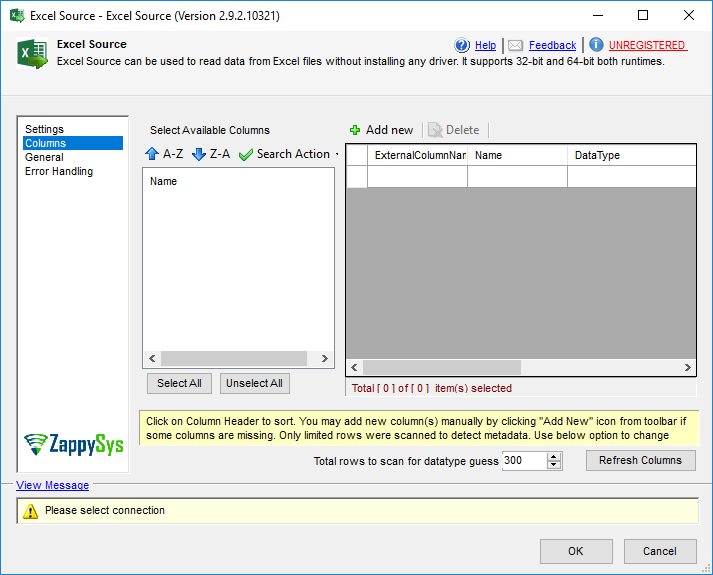Click the grid horizontal scrollbar thumb
This screenshot has height=575, width=713.
pos(442,367)
